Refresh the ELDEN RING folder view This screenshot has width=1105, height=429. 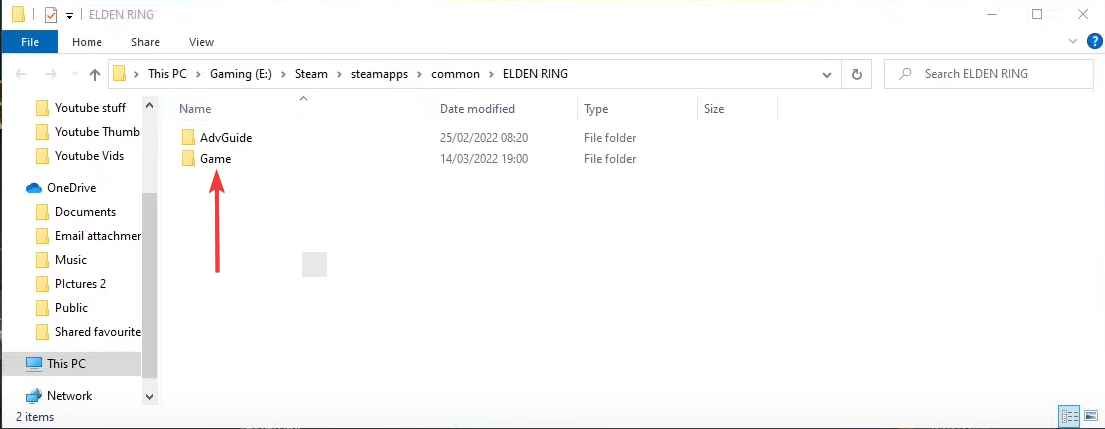[x=857, y=74]
